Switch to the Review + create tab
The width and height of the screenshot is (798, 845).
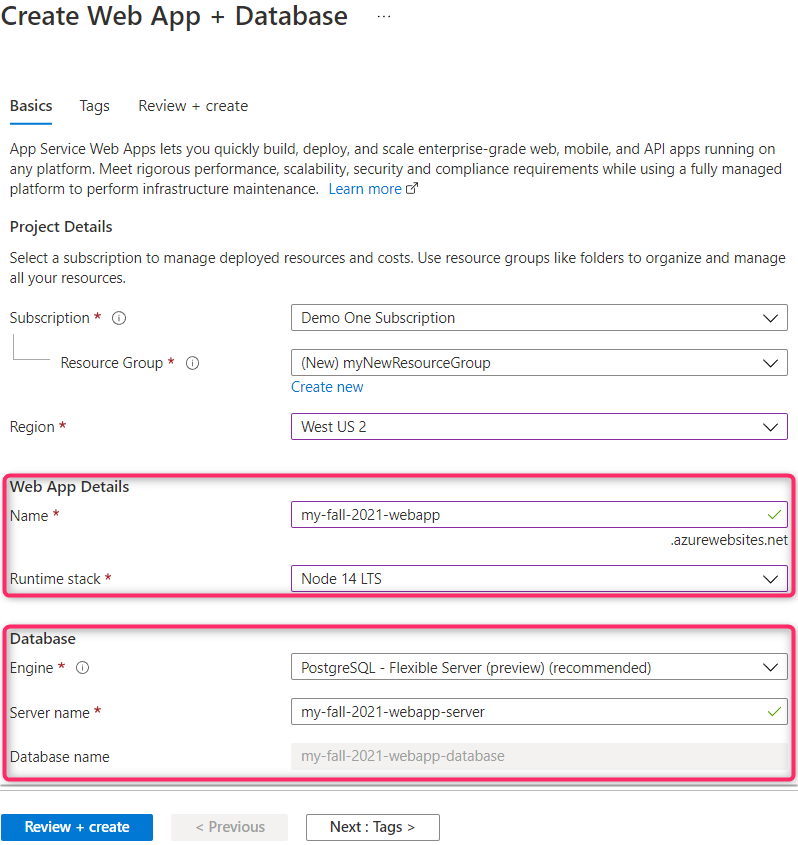[x=193, y=106]
